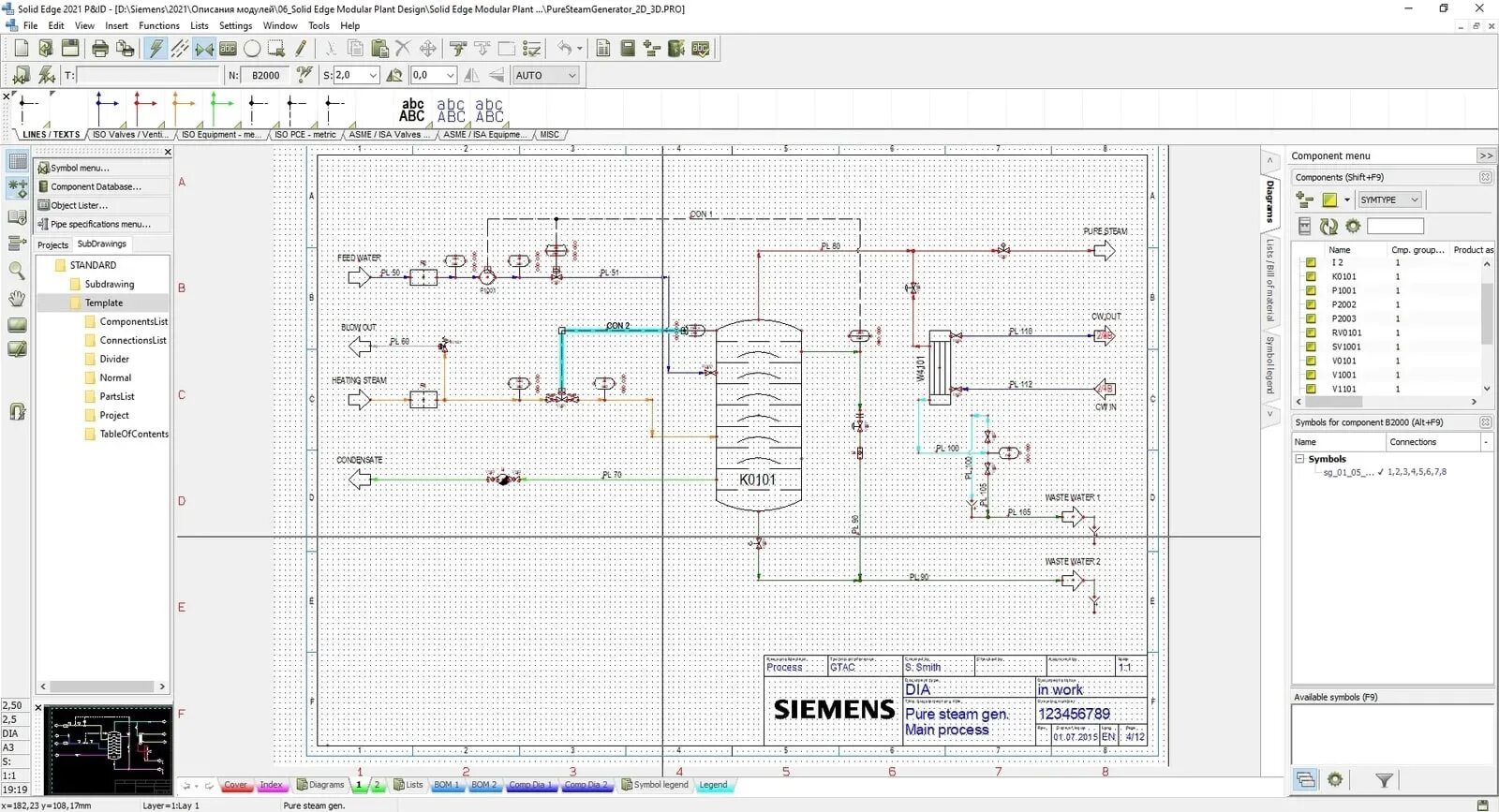This screenshot has width=1499, height=812.
Task: Open the Lists menu
Action: 200,25
